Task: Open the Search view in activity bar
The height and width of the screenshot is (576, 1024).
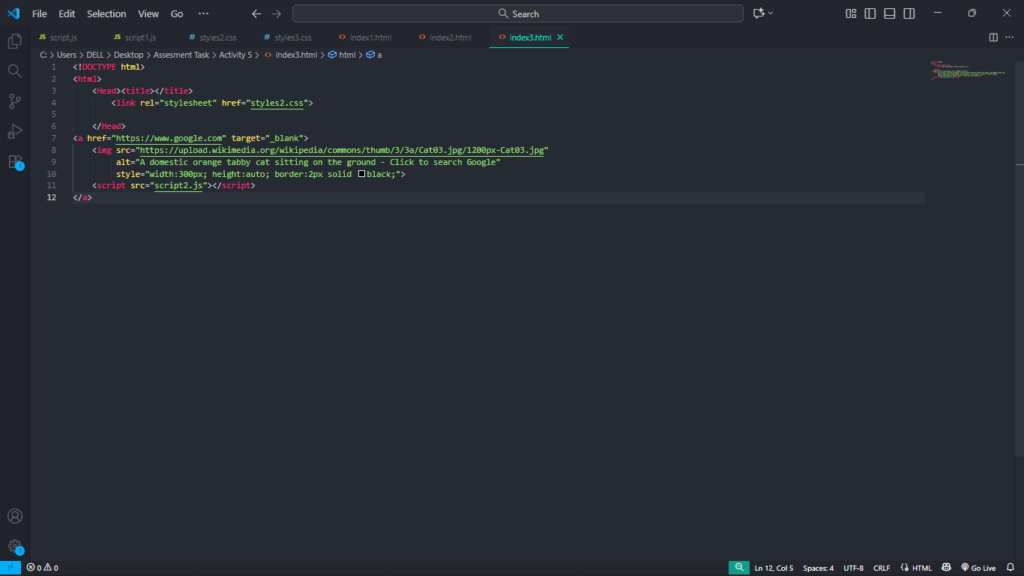Action: [x=15, y=71]
